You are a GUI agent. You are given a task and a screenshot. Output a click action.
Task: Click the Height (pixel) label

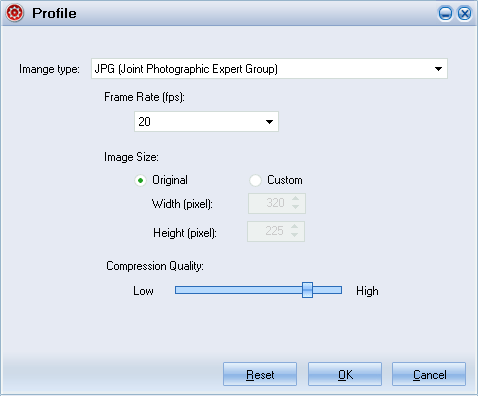pos(185,233)
